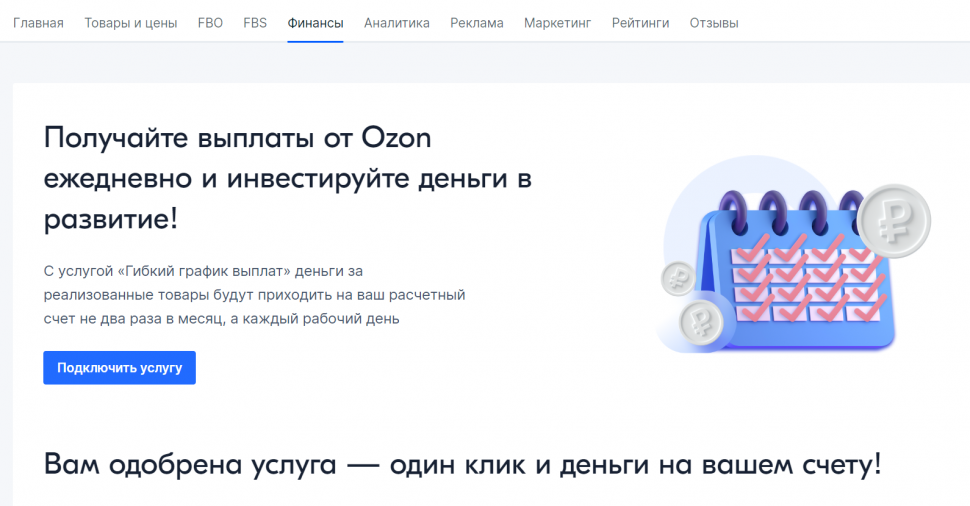Open the Реклама tab
Viewport: 970px width, 506px height.
[476, 23]
